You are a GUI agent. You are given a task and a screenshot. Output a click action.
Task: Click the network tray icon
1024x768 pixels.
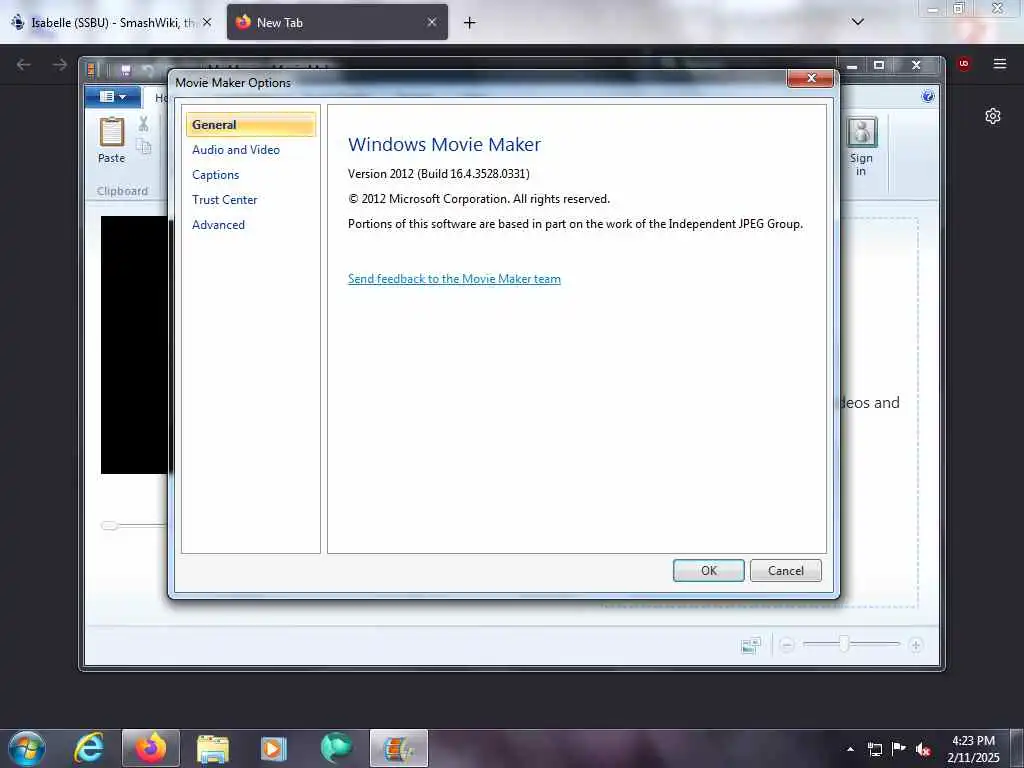874,749
